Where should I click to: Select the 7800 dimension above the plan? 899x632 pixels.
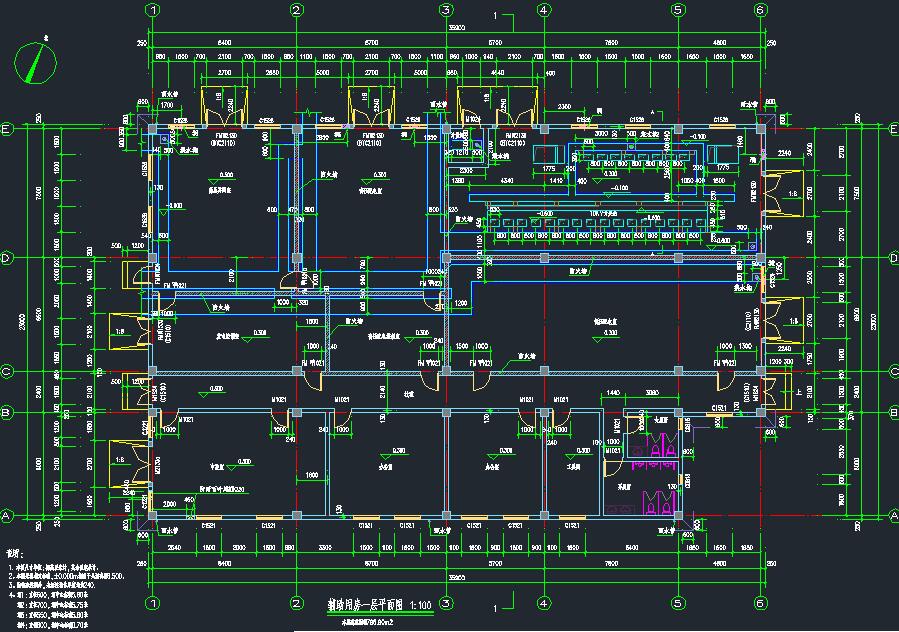(611, 42)
